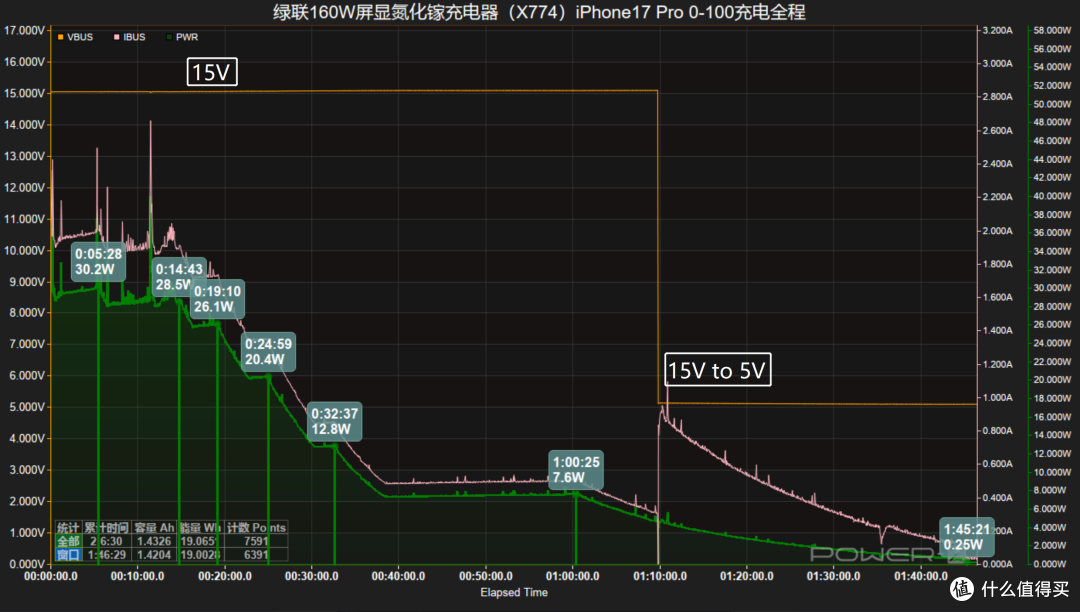Click the 58.000W power axis label
The width and height of the screenshot is (1080, 612).
[1052, 30]
